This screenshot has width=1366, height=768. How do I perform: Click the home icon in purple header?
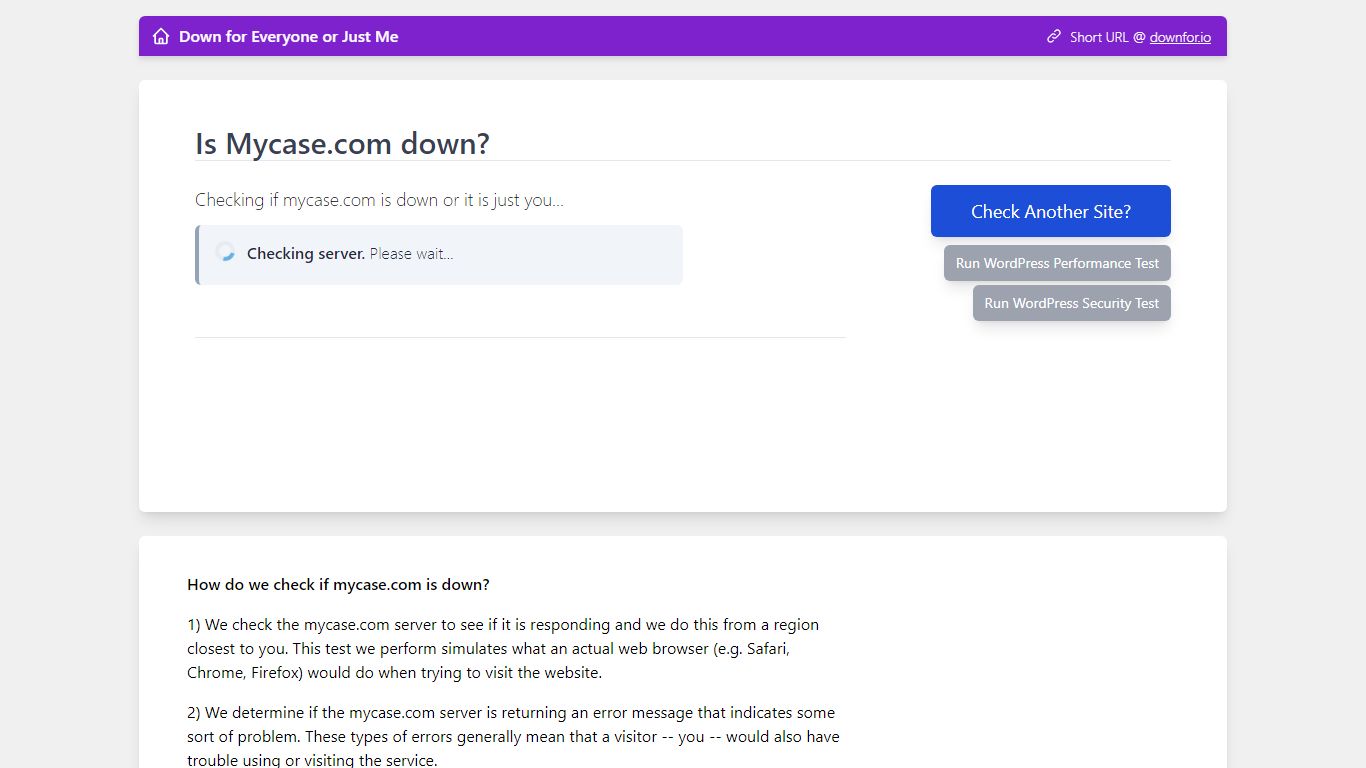pos(161,37)
